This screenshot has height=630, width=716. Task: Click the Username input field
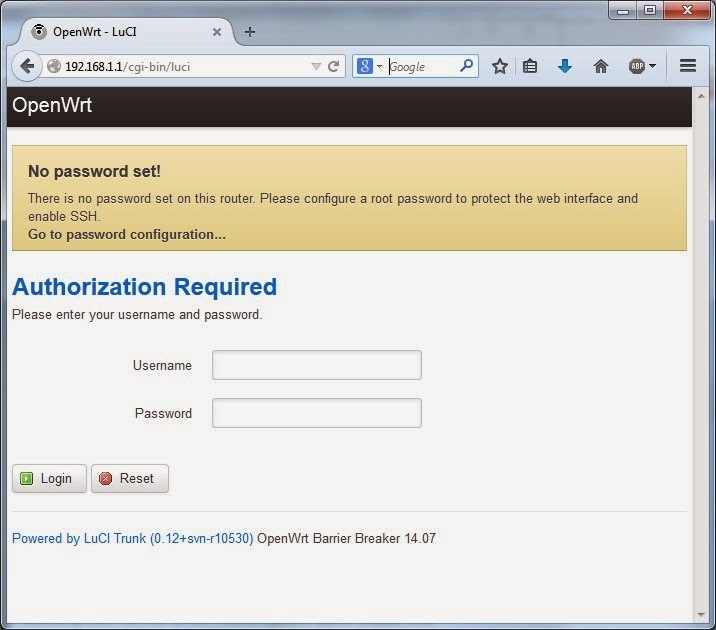[x=316, y=365]
